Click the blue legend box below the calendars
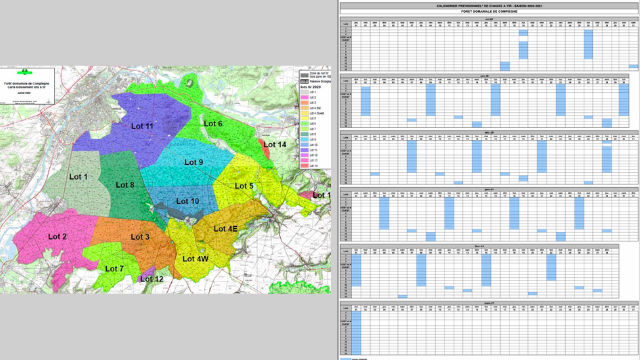 tap(345, 359)
